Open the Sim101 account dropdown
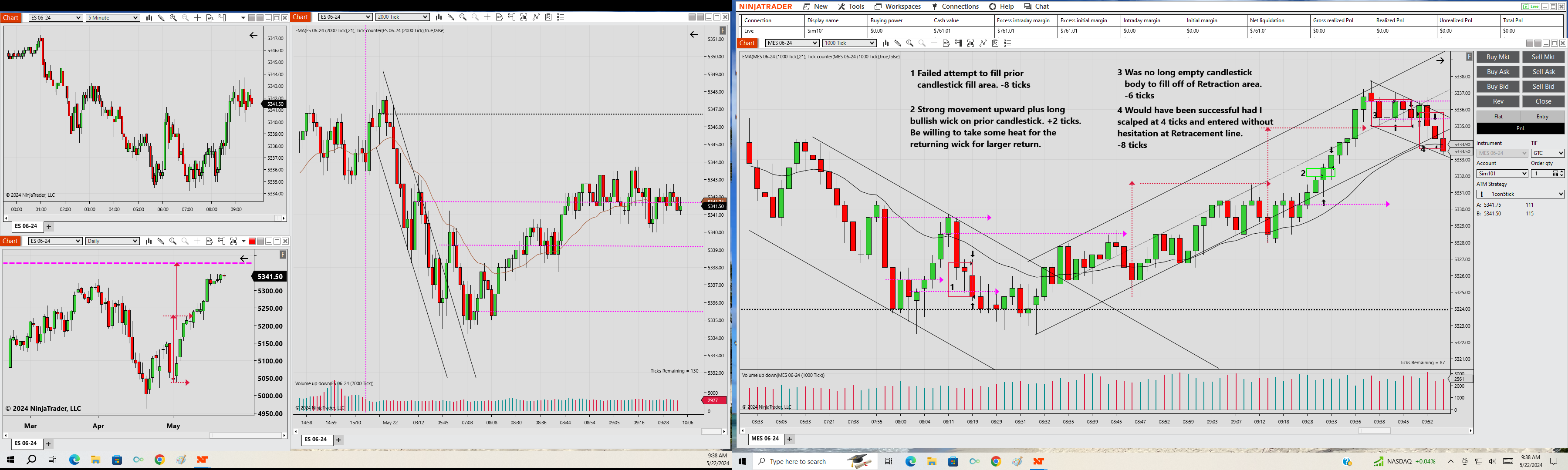The height and width of the screenshot is (470, 1568). [1502, 174]
